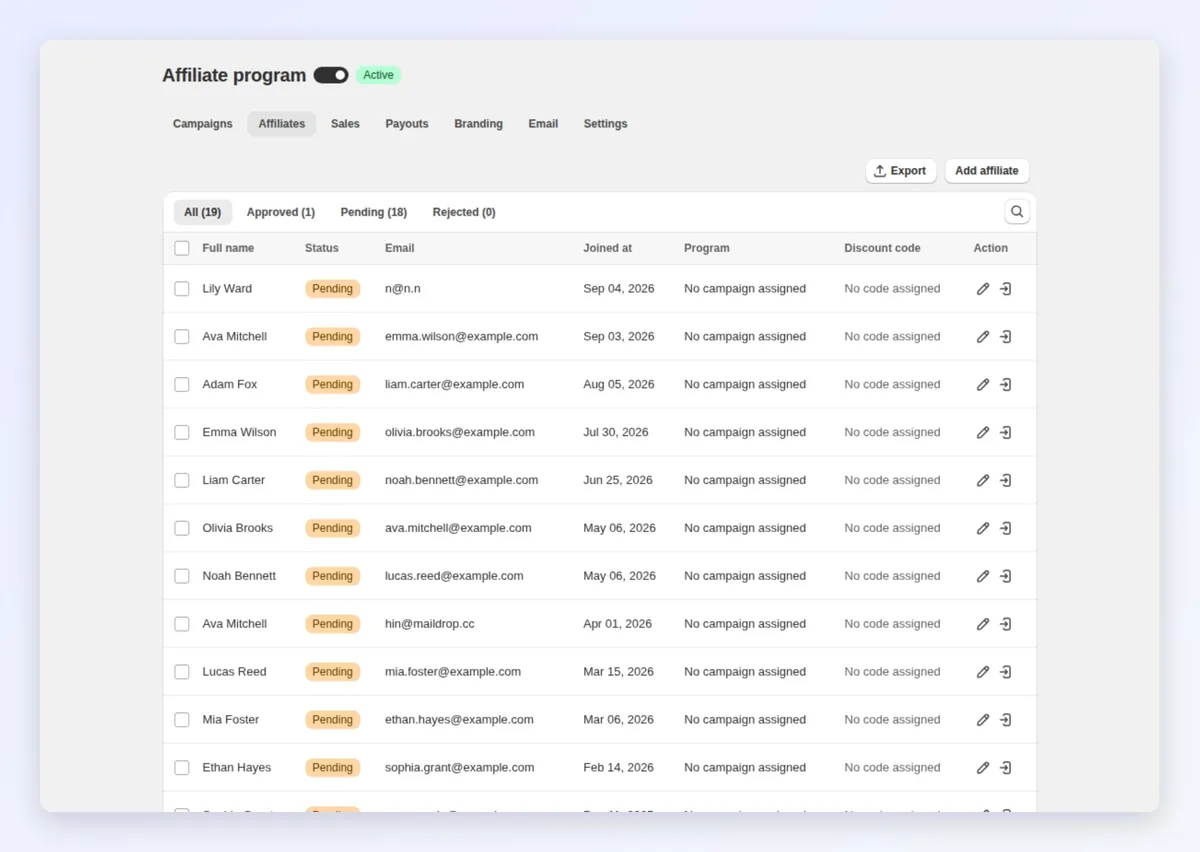The image size is (1200, 852).
Task: Select the Olivia Brooks row checkbox
Action: (x=182, y=528)
